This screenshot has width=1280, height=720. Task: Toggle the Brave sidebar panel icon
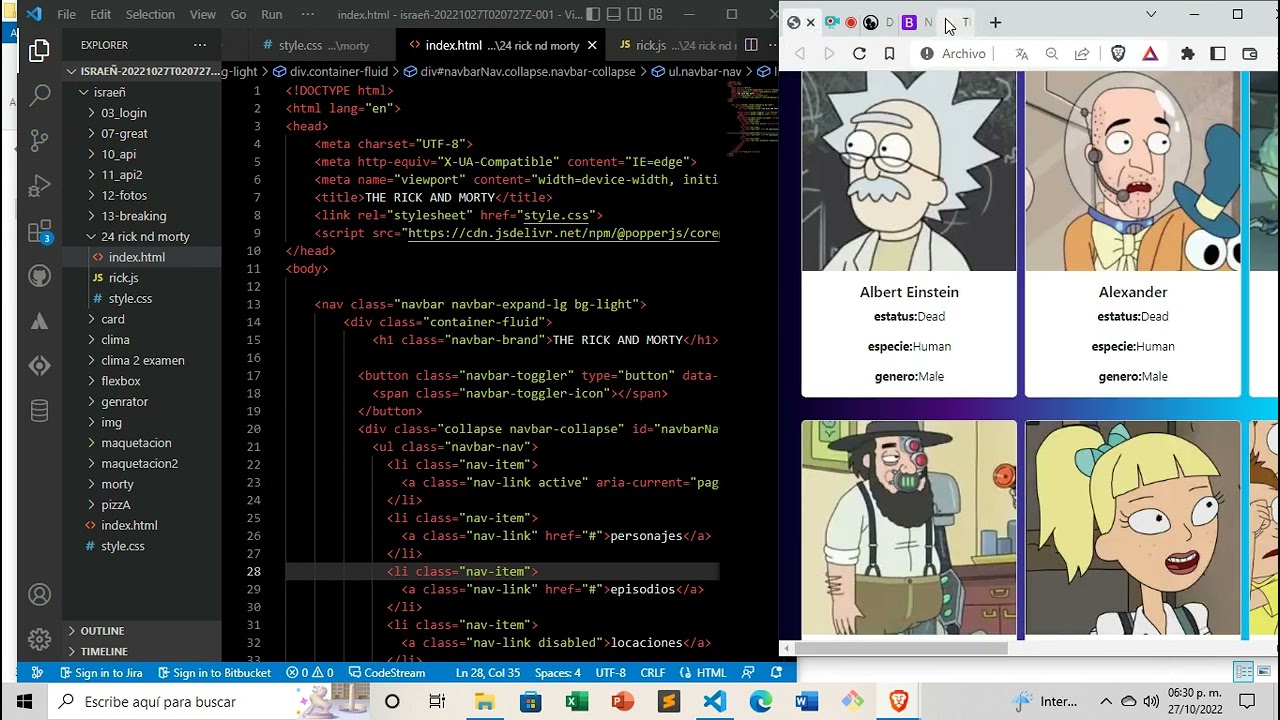point(1218,54)
